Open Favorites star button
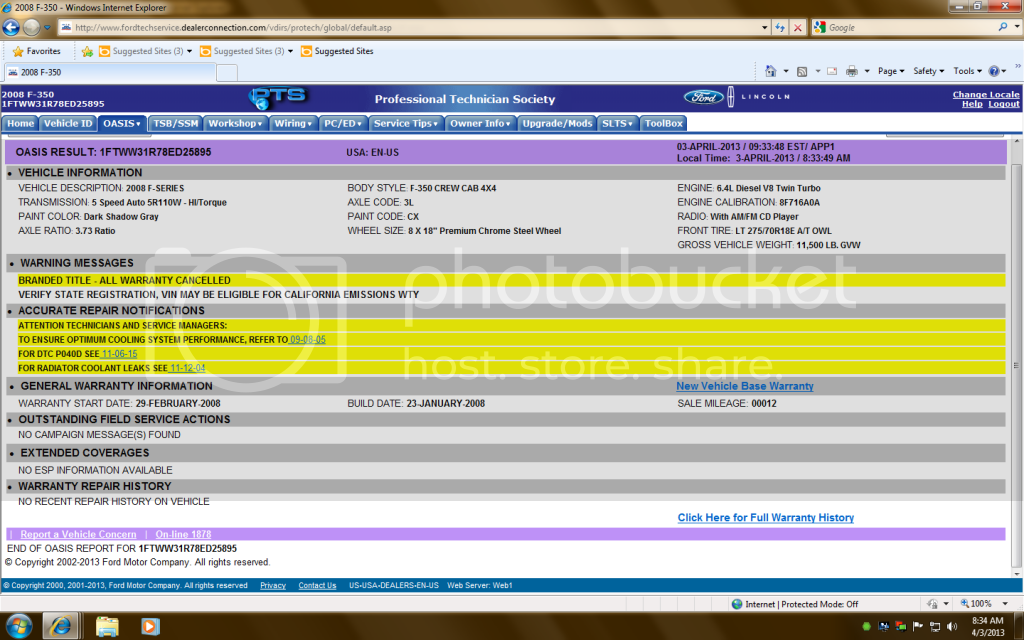The height and width of the screenshot is (640, 1024). click(x=37, y=51)
